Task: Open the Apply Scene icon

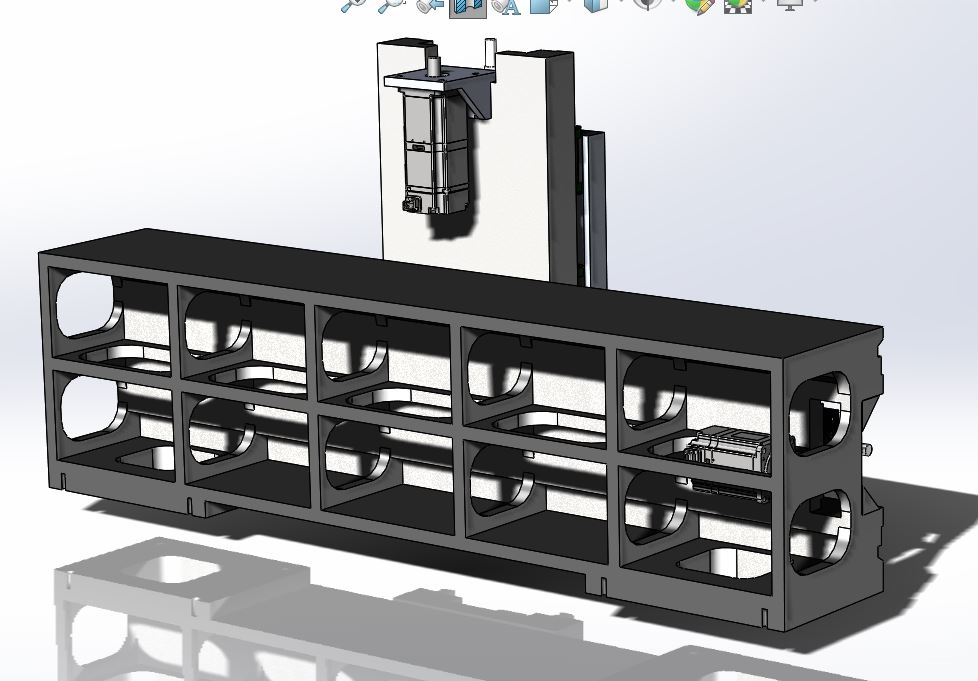Action: coord(737,6)
